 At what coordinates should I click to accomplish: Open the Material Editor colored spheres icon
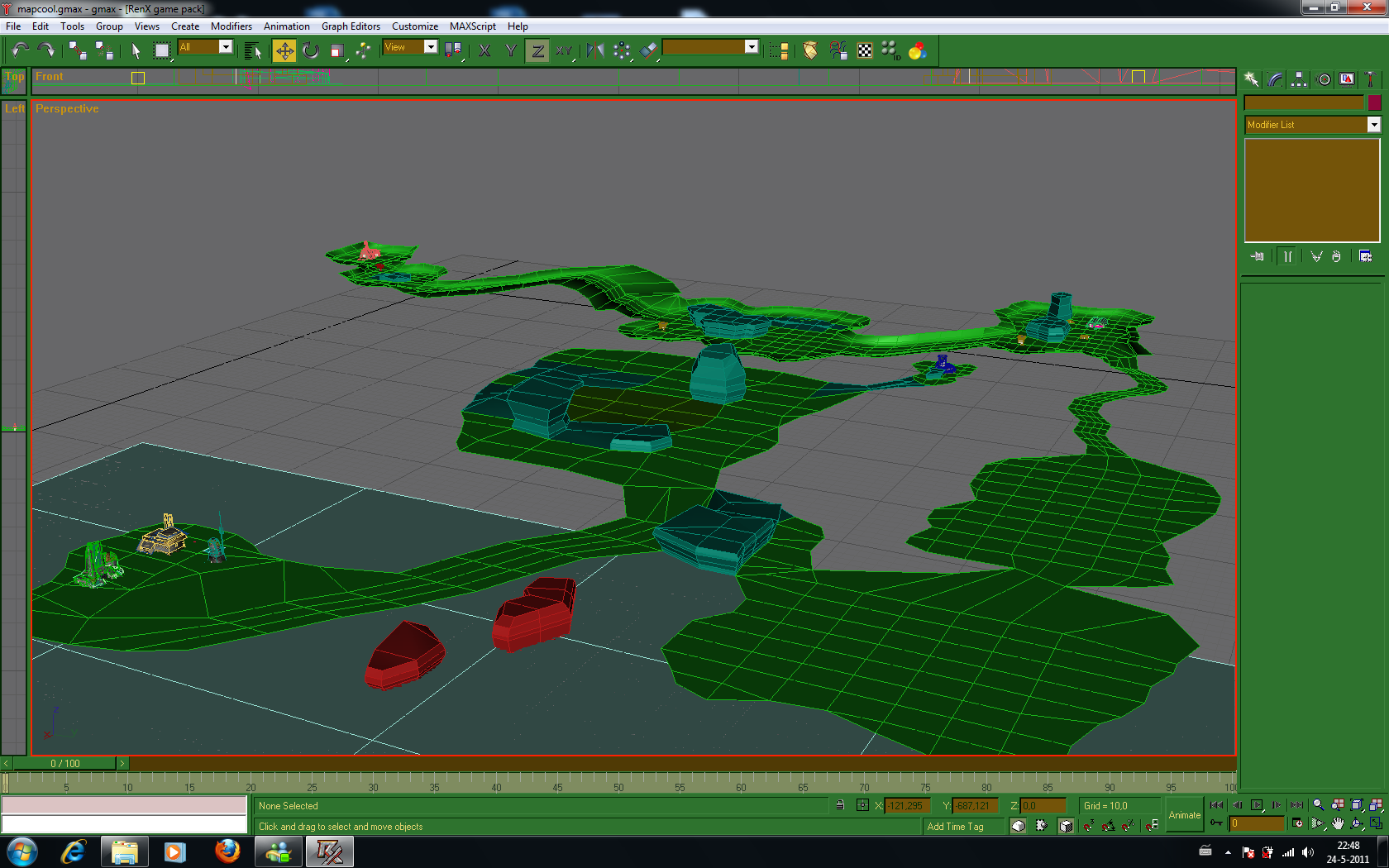pos(917,51)
